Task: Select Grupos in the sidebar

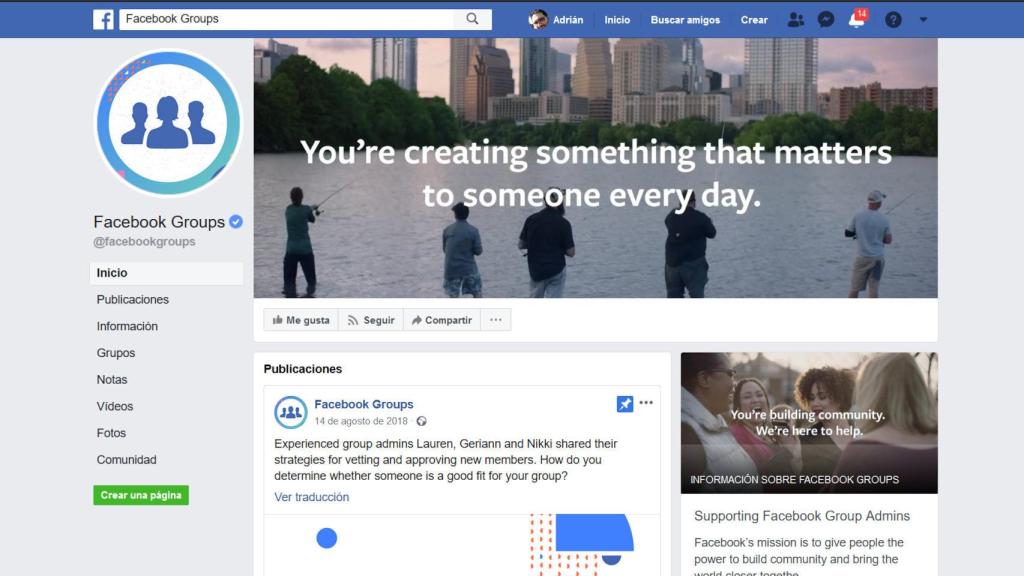Action: pos(116,353)
